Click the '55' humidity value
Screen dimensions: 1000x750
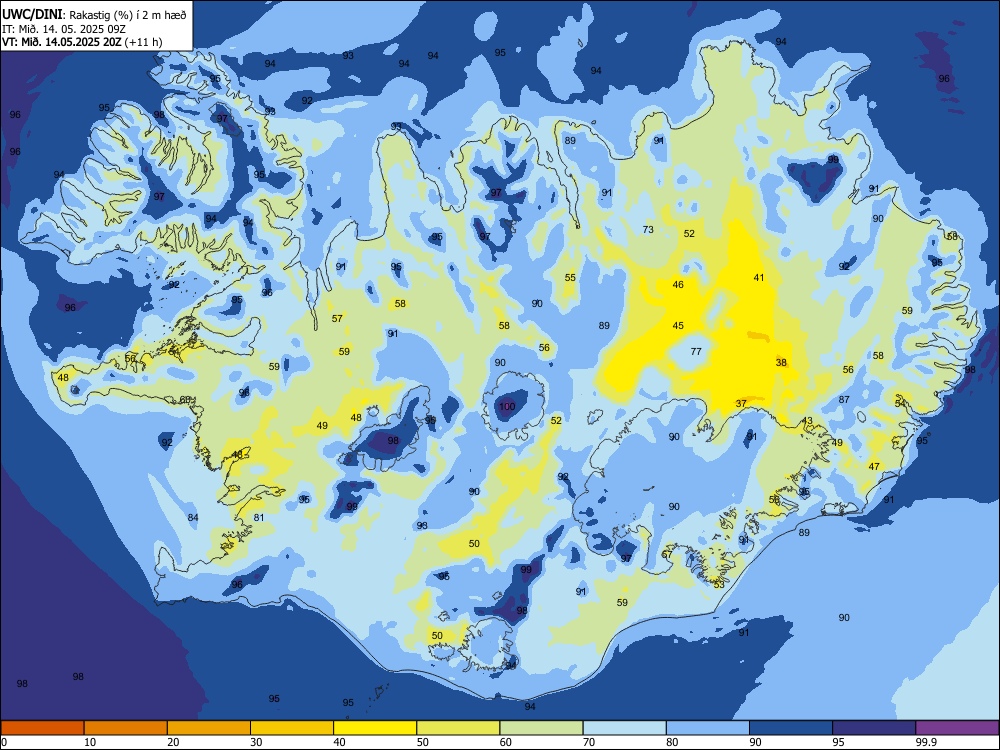pos(570,277)
